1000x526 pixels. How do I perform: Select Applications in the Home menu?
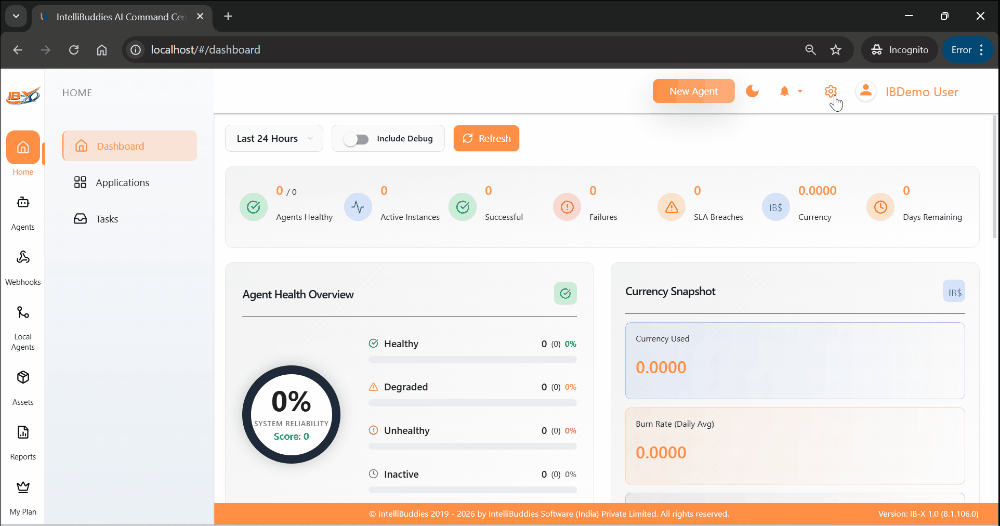click(x=122, y=183)
